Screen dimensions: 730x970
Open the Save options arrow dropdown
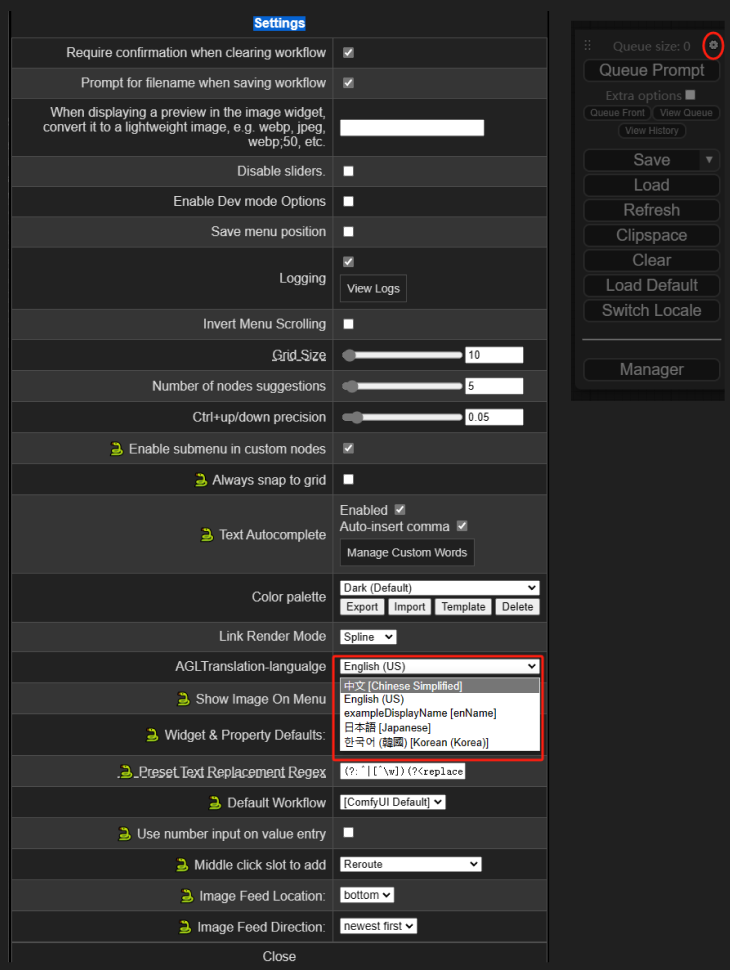click(709, 160)
